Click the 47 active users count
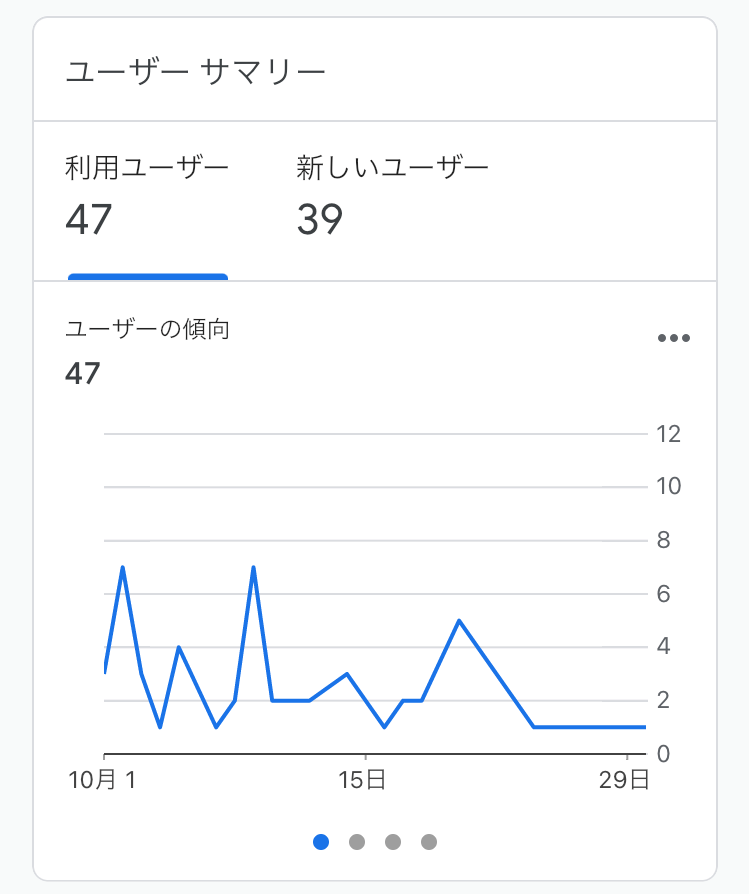 coord(88,220)
